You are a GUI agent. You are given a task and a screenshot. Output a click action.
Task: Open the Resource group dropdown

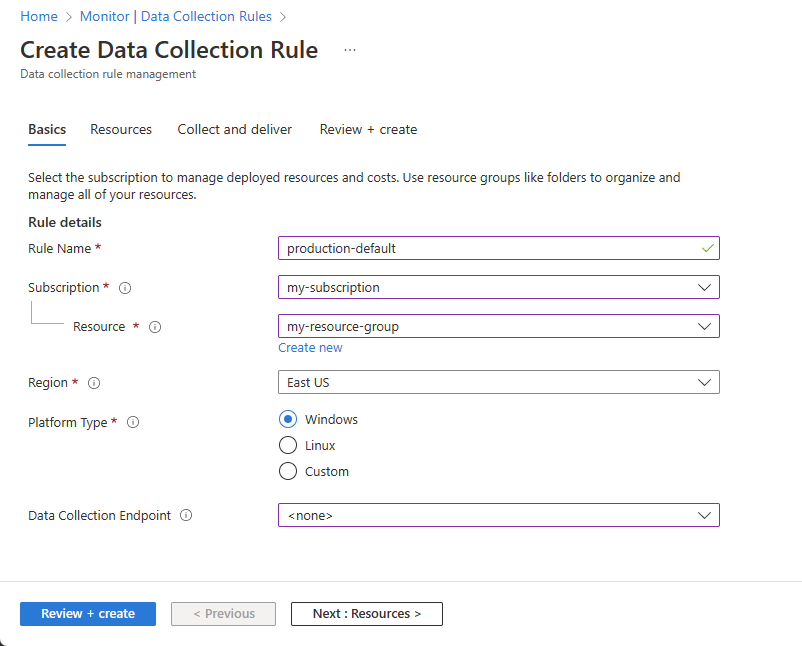(x=498, y=327)
